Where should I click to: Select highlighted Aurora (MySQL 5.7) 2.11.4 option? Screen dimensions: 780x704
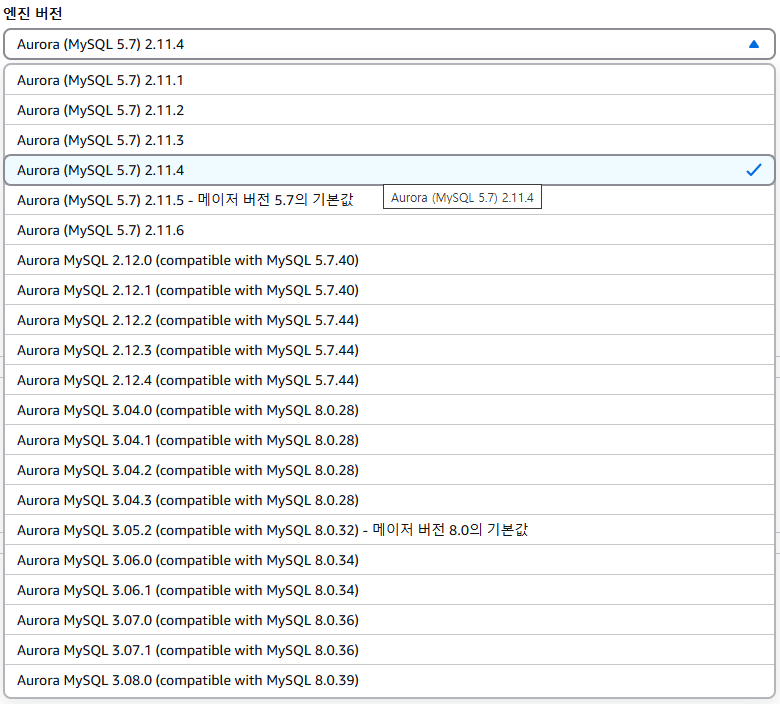tap(389, 170)
